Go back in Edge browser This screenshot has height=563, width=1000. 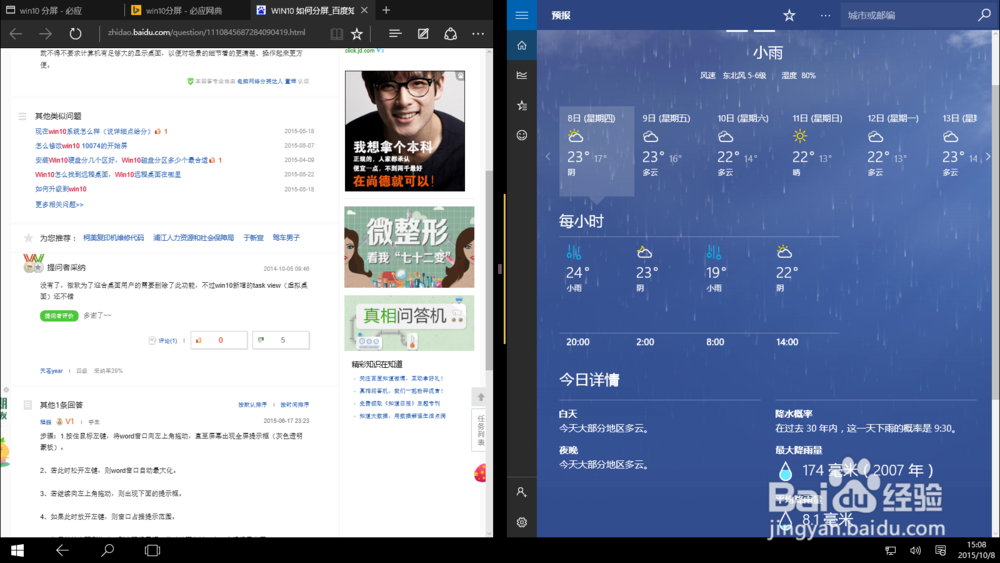(x=16, y=34)
